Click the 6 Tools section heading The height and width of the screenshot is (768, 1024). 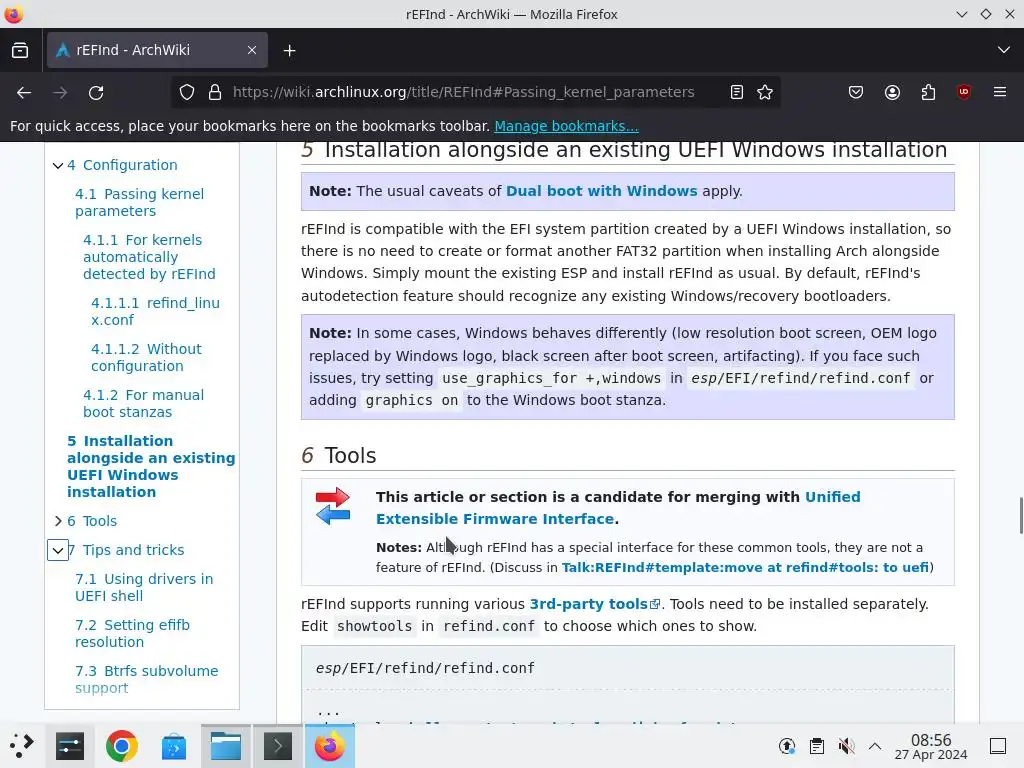(x=338, y=455)
